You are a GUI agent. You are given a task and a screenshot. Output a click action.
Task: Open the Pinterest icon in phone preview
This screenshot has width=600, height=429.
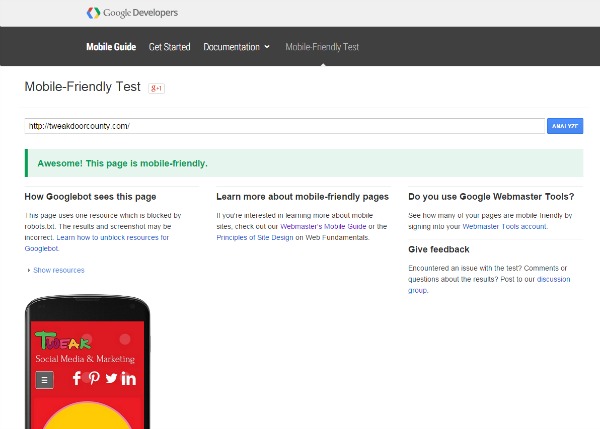pos(94,378)
